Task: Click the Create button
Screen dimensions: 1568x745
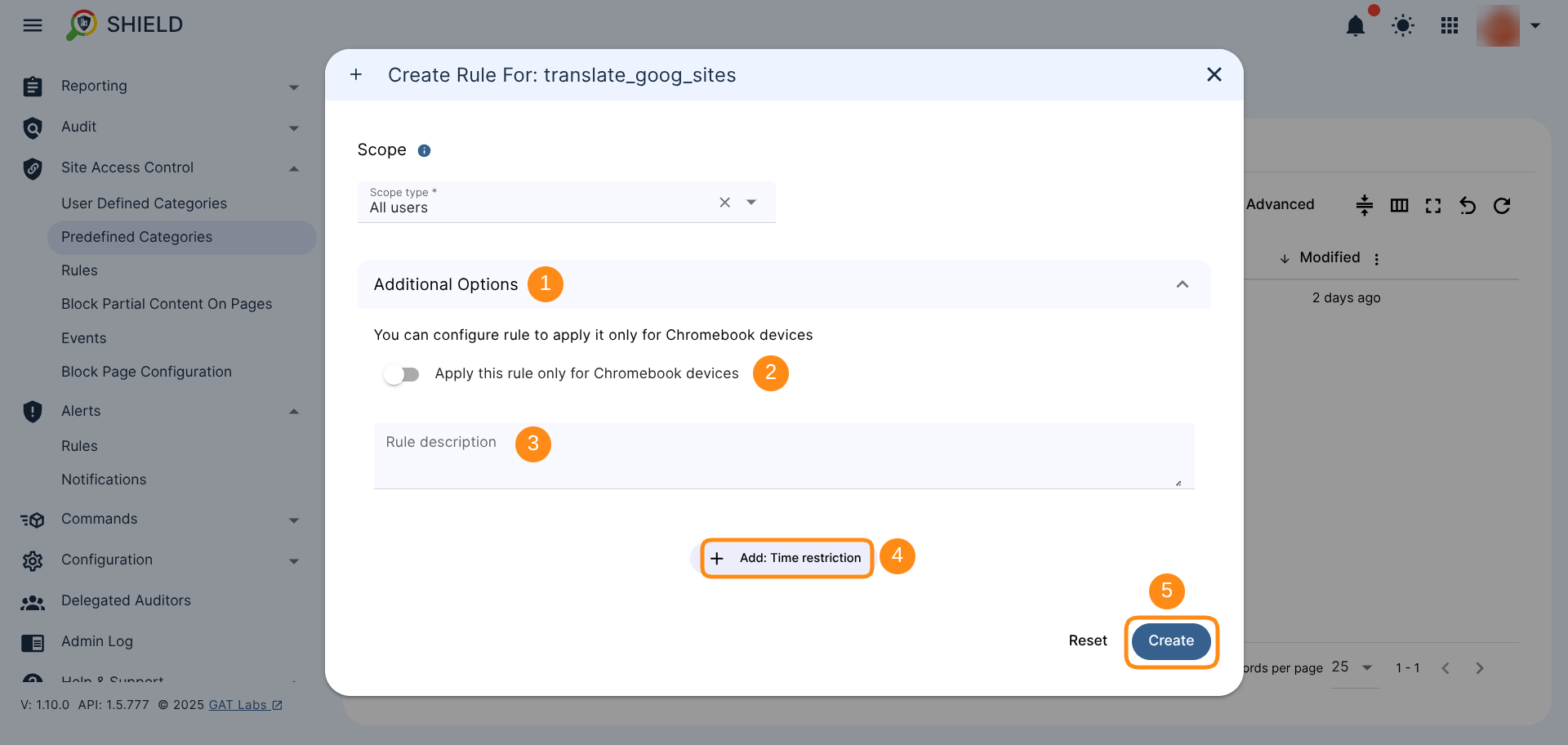Action: coord(1171,641)
